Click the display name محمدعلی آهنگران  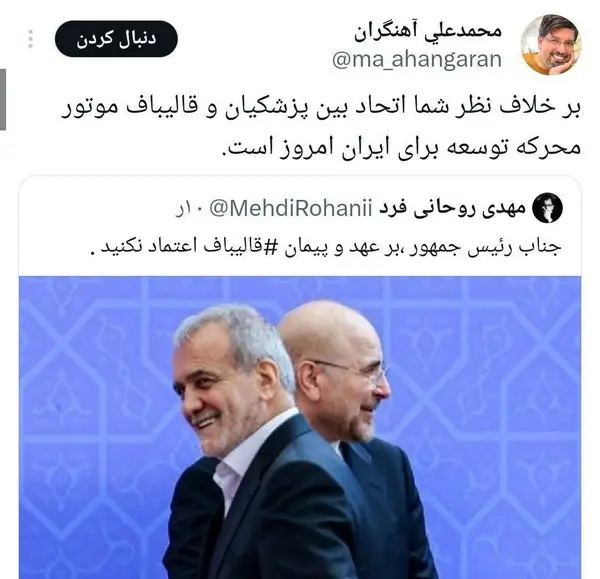[427, 32]
